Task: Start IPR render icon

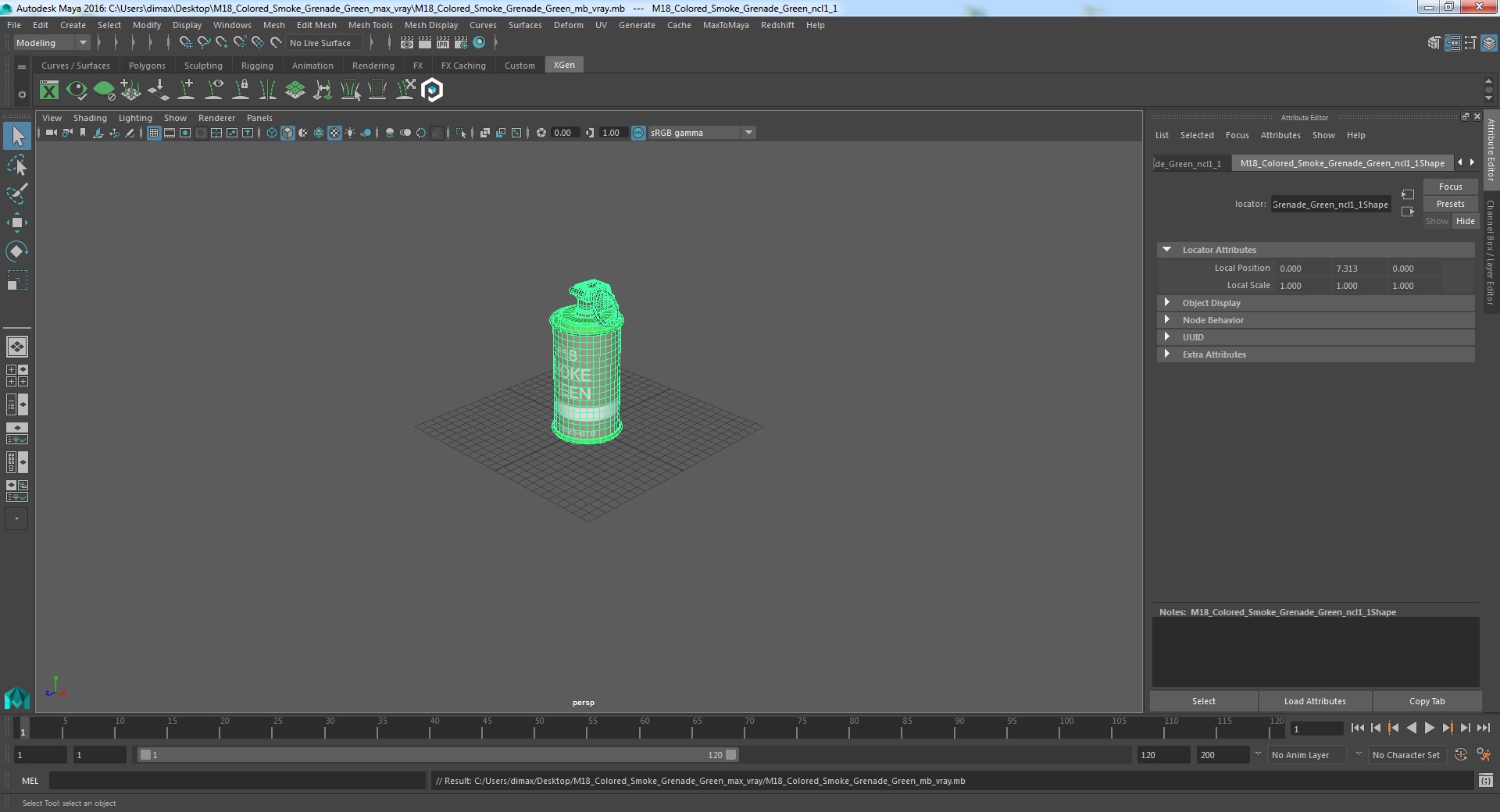Action: [x=443, y=43]
